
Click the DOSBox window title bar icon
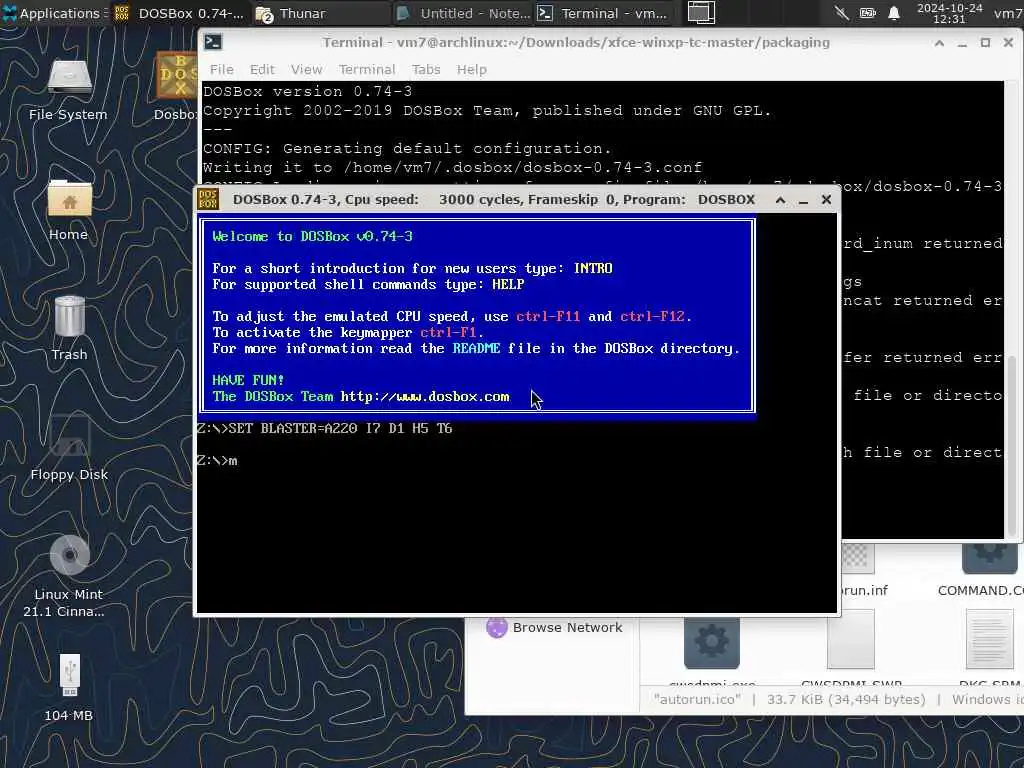point(208,199)
